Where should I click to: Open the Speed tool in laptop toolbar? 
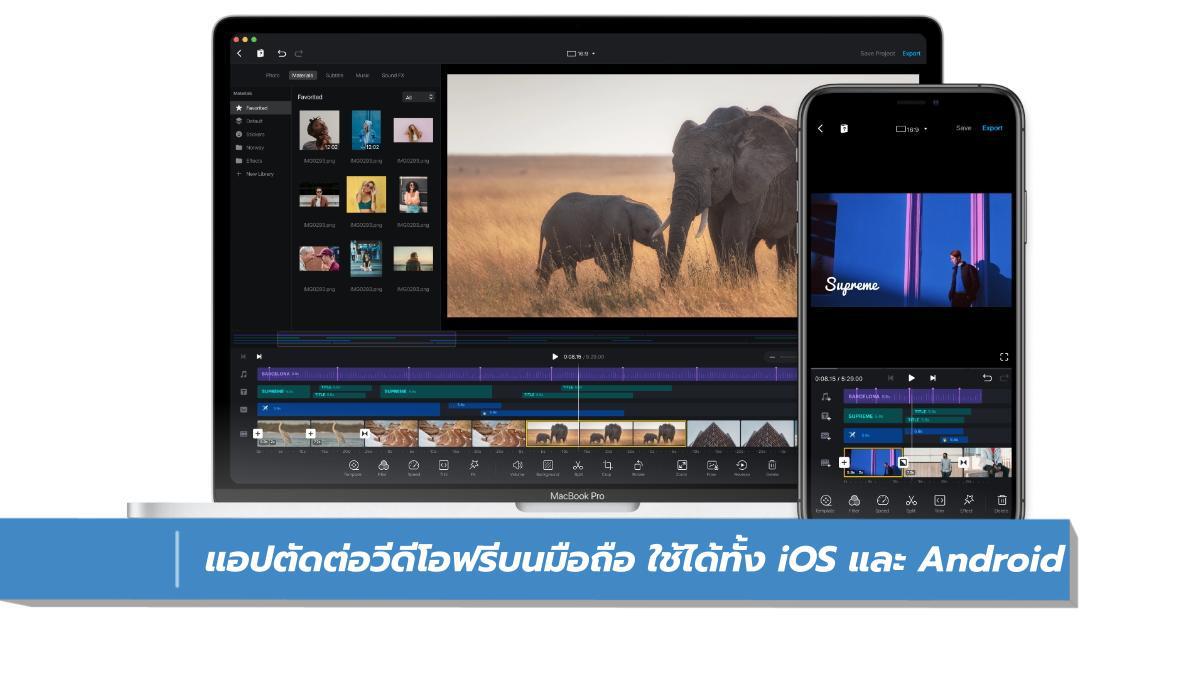pyautogui.click(x=413, y=465)
